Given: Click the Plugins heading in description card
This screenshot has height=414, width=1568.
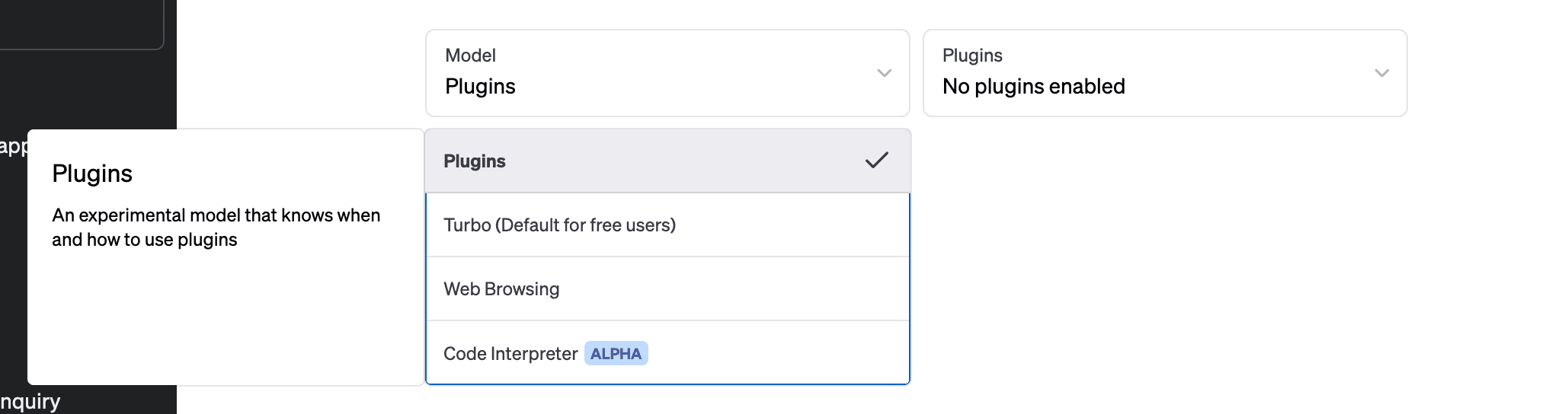Looking at the screenshot, I should [92, 174].
